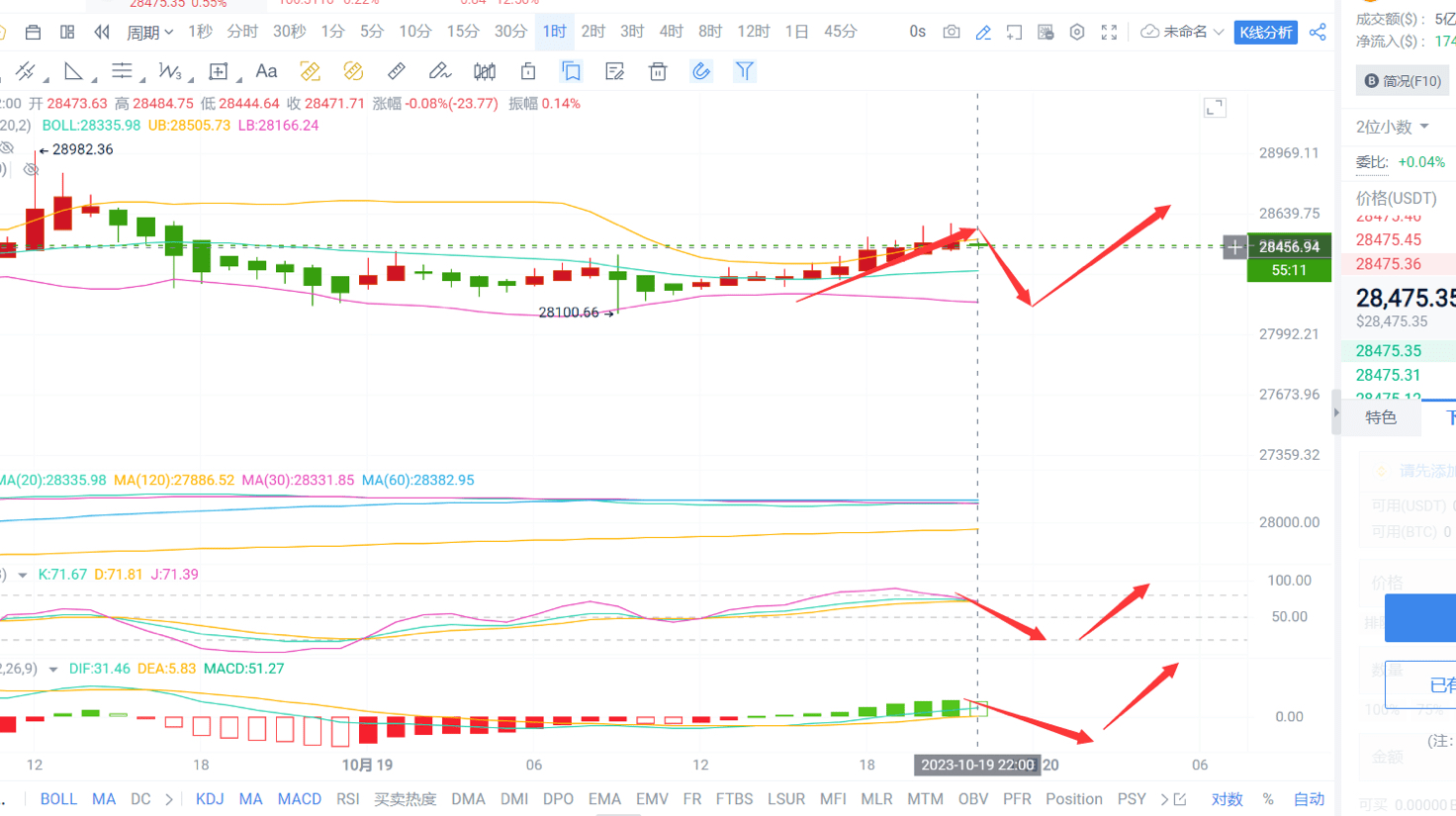Screen dimensions: 1456x816
Task: Expand the 未命名 layout dropdown
Action: 1185,31
